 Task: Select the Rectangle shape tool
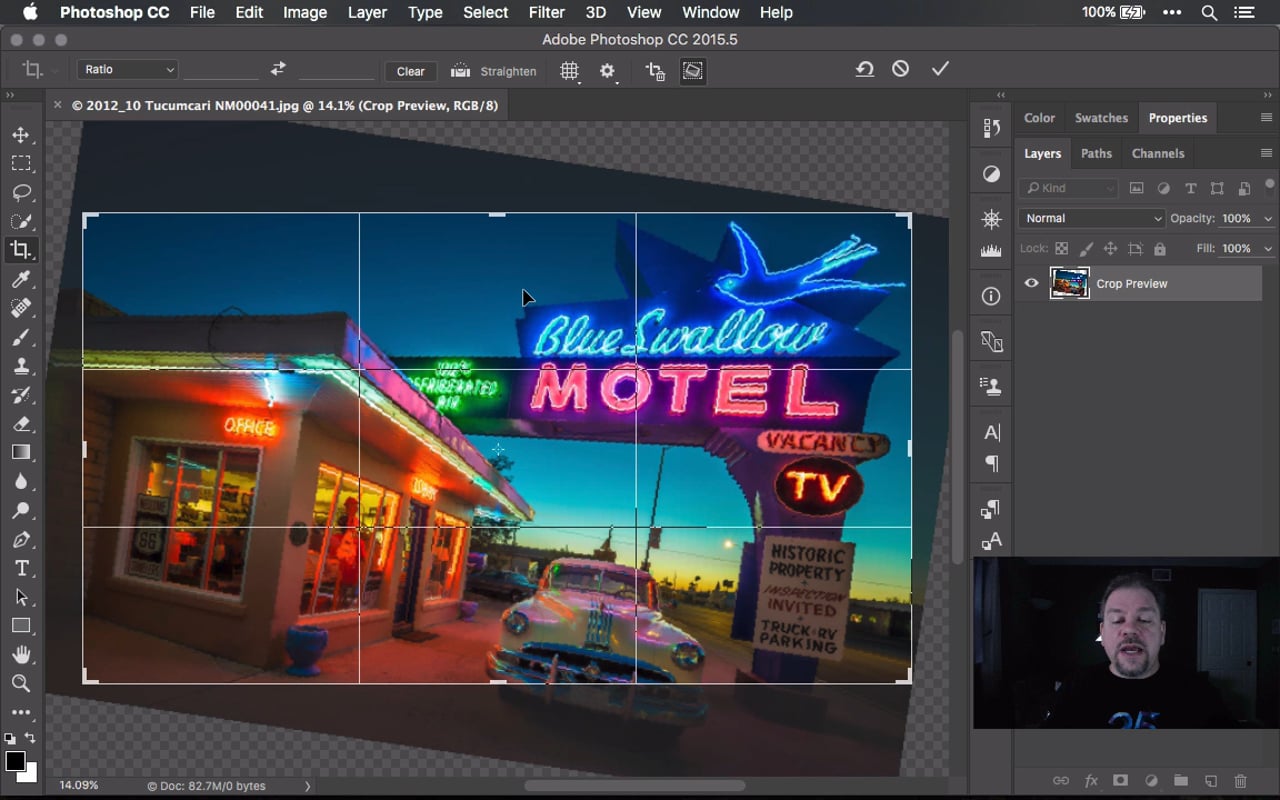click(x=21, y=626)
